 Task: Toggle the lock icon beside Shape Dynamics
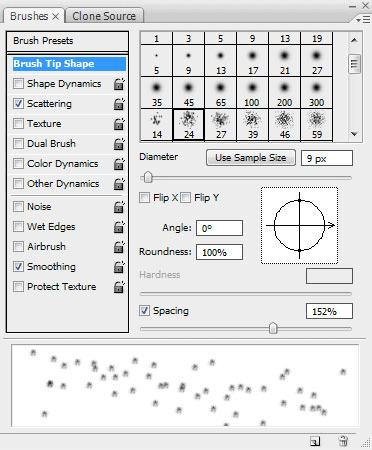pos(119,84)
